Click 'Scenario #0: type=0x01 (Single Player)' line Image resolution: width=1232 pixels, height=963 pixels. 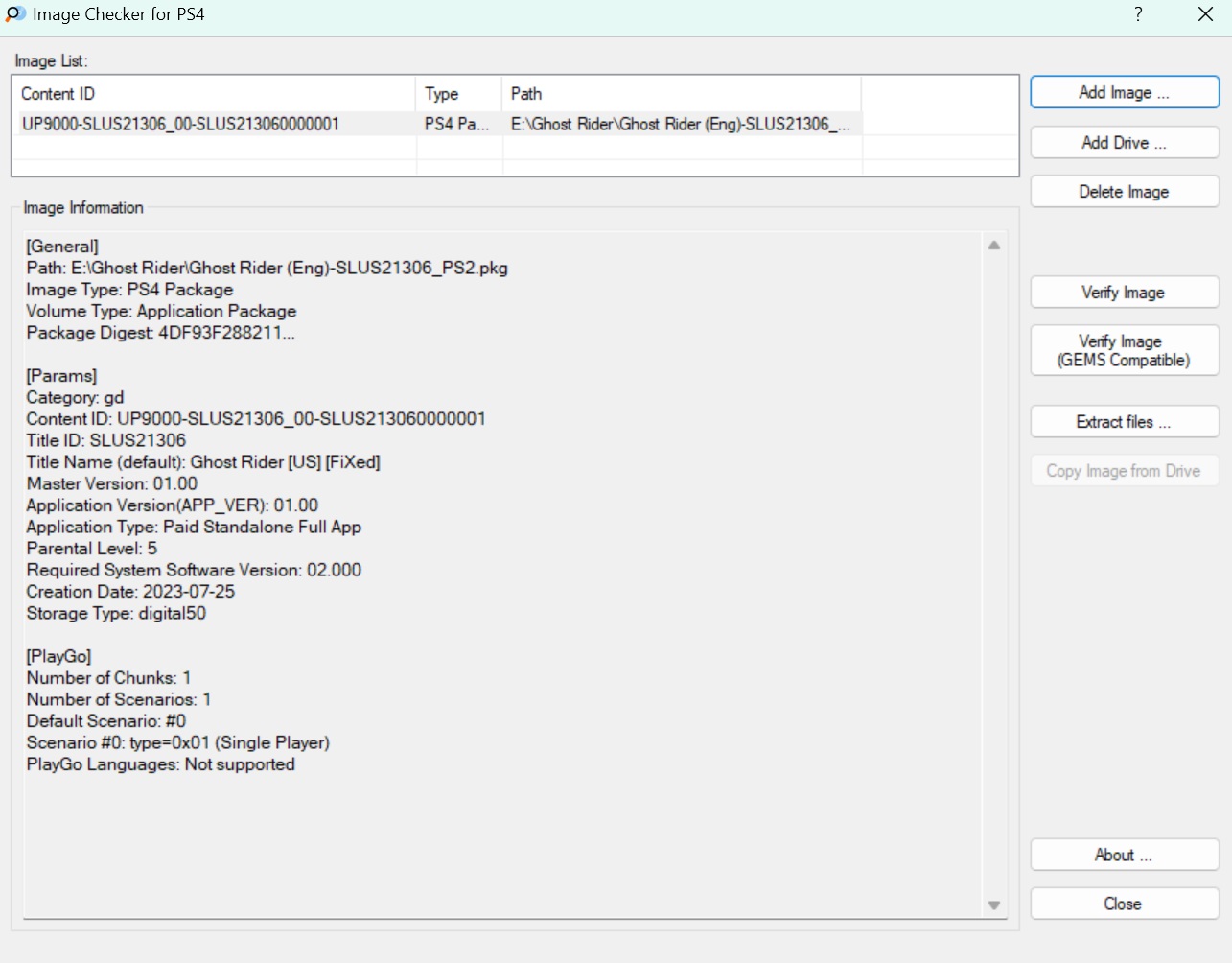[x=178, y=742]
